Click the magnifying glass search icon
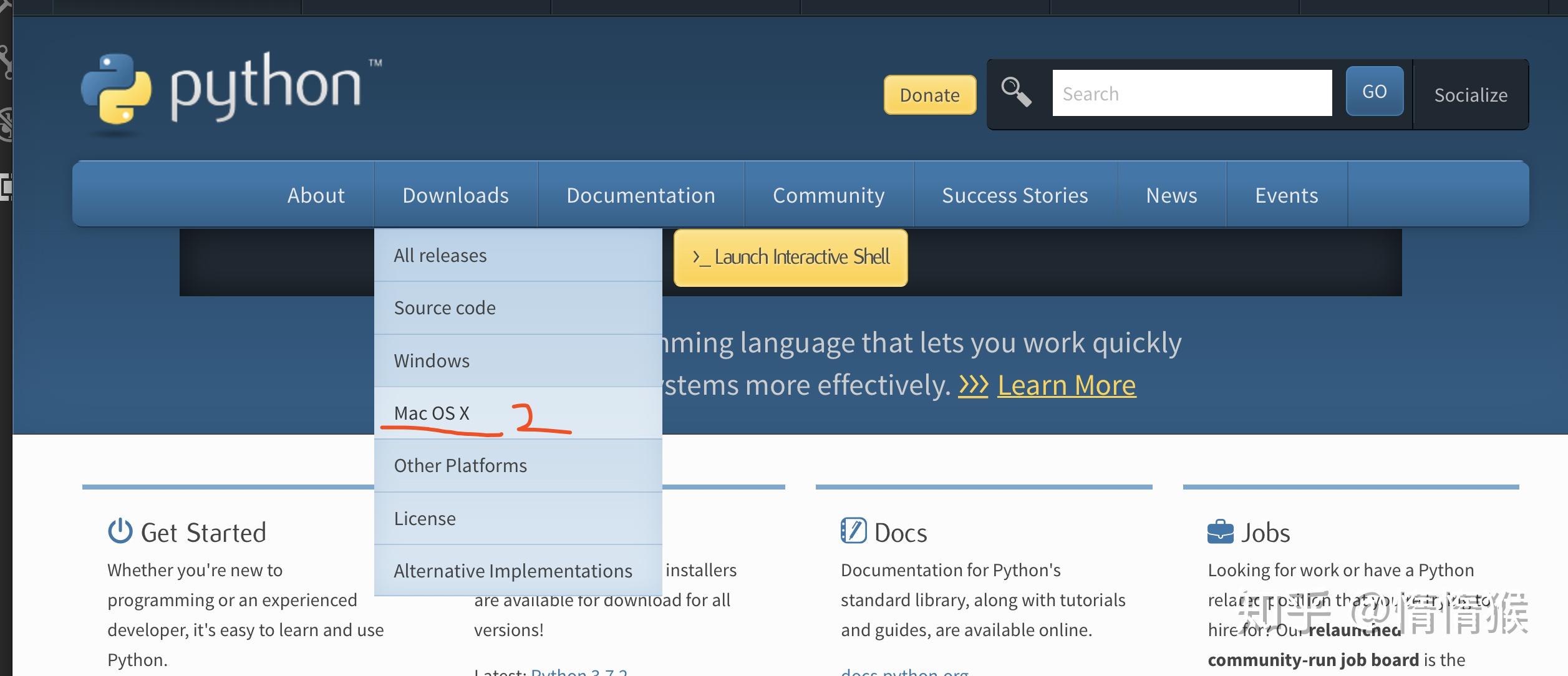Viewport: 1568px width, 676px height. (1015, 92)
